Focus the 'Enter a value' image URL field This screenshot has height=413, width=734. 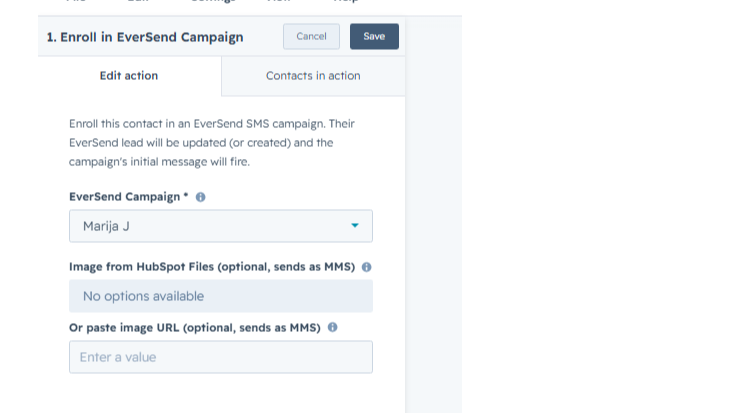[x=221, y=357]
